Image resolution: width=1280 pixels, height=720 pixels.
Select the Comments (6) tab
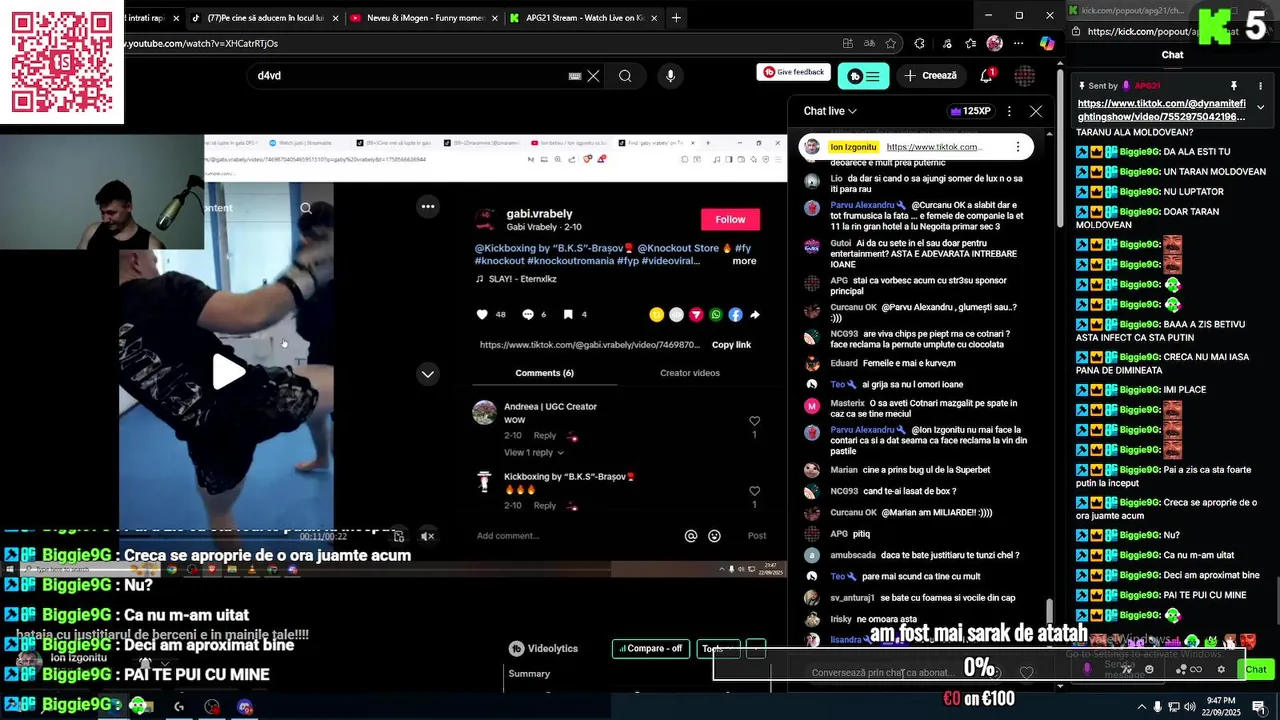point(544,373)
